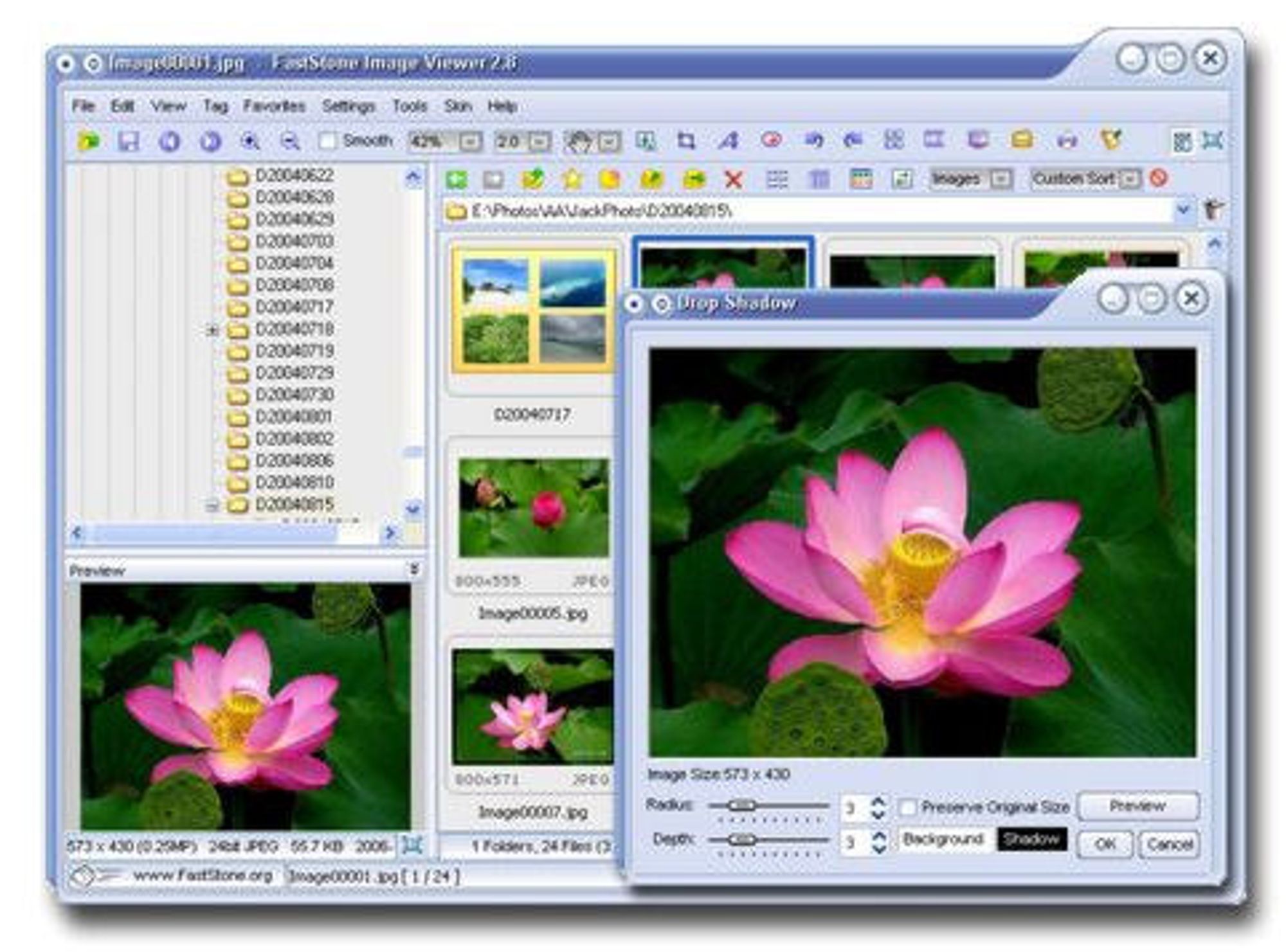Switch to list view icon beside the red X
The height and width of the screenshot is (952, 1286).
[x=777, y=179]
